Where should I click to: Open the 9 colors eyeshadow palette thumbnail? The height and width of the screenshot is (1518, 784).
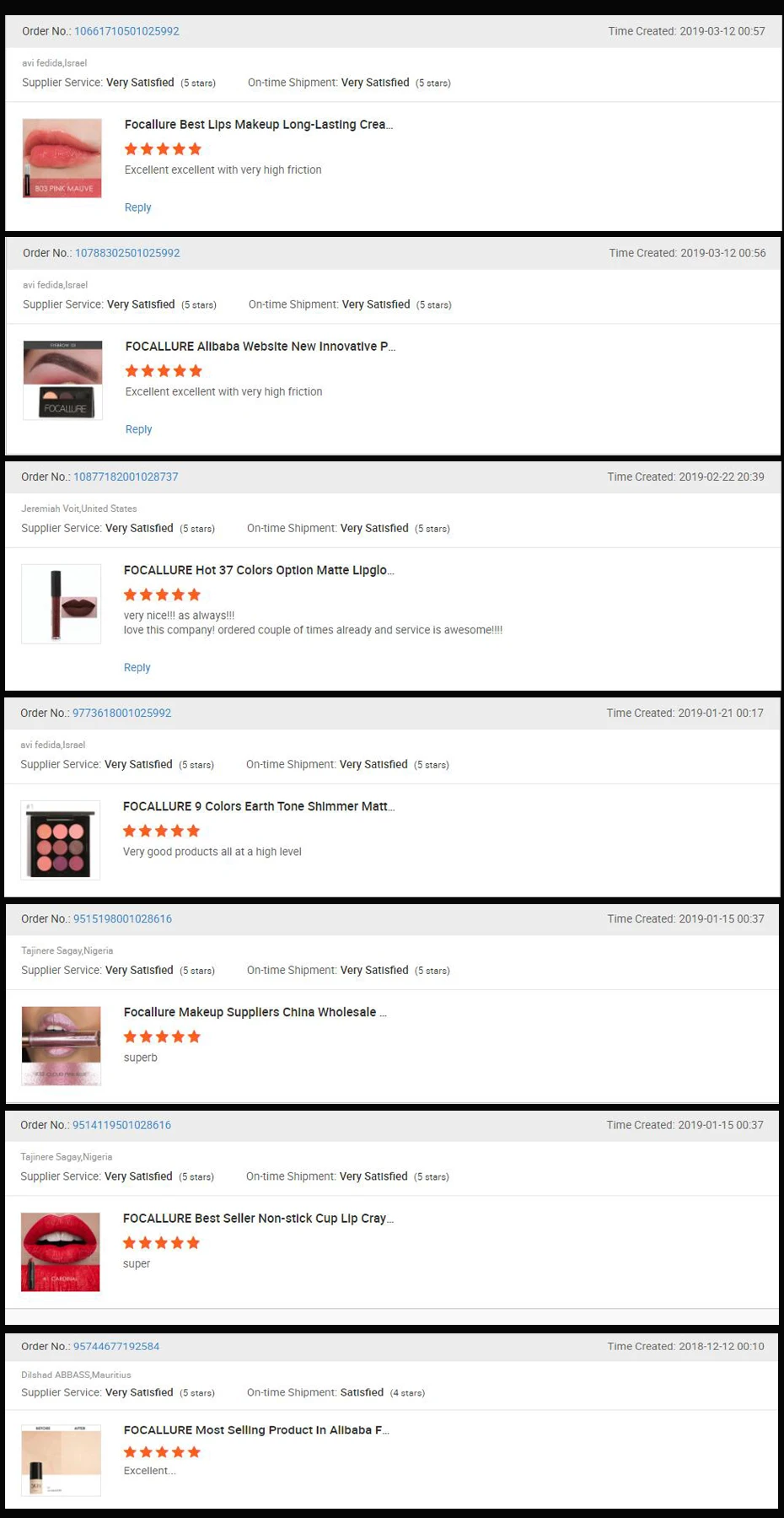(61, 840)
